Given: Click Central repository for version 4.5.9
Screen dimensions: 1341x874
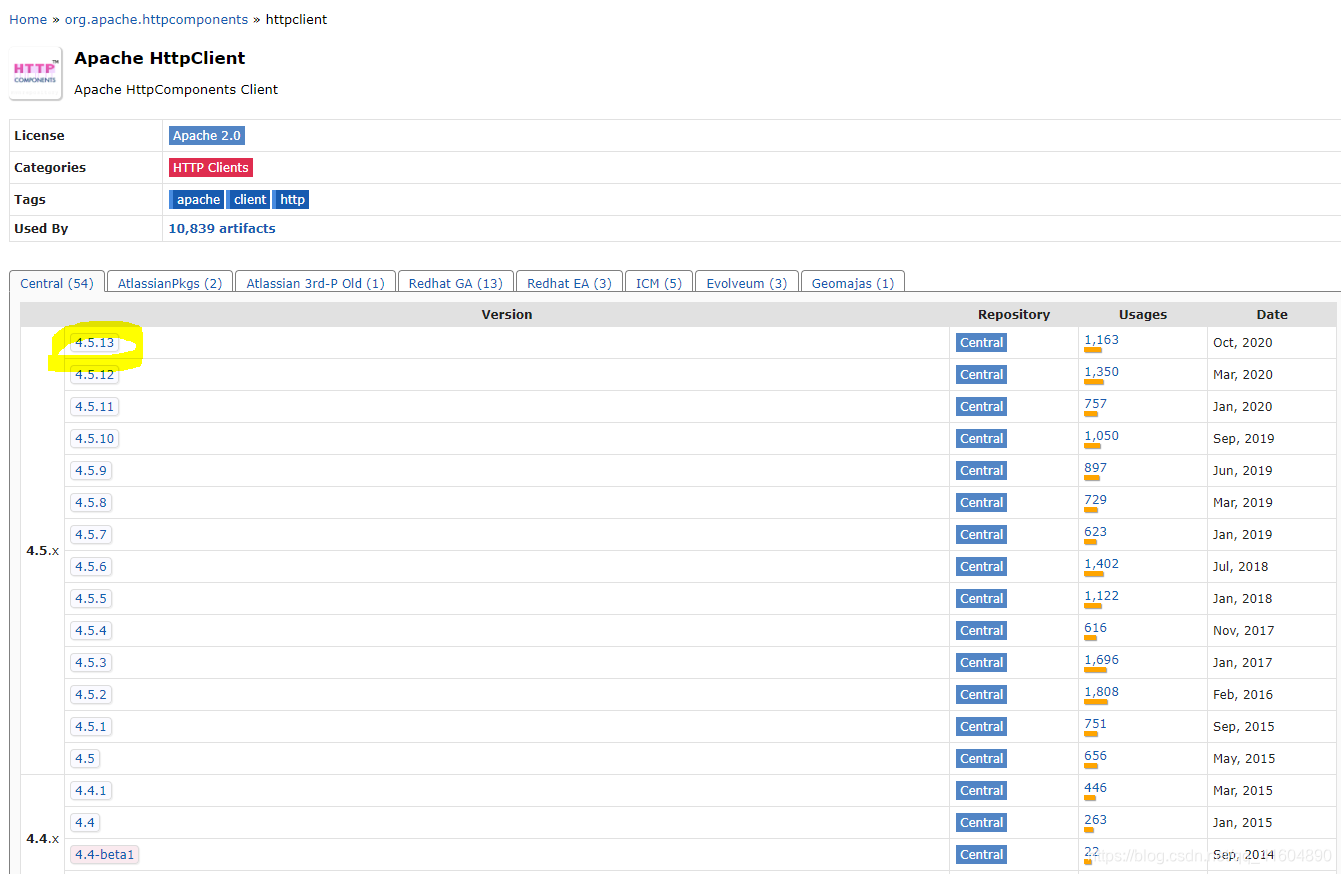Looking at the screenshot, I should click(x=981, y=471).
